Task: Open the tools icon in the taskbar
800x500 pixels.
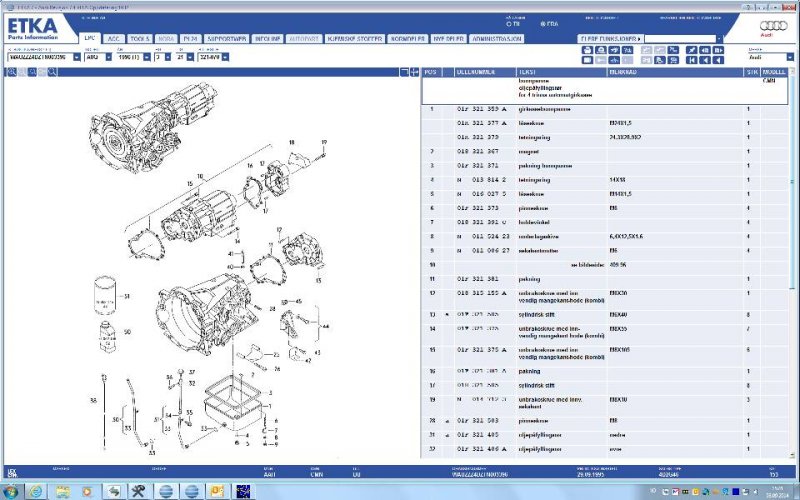Action: coord(139,491)
